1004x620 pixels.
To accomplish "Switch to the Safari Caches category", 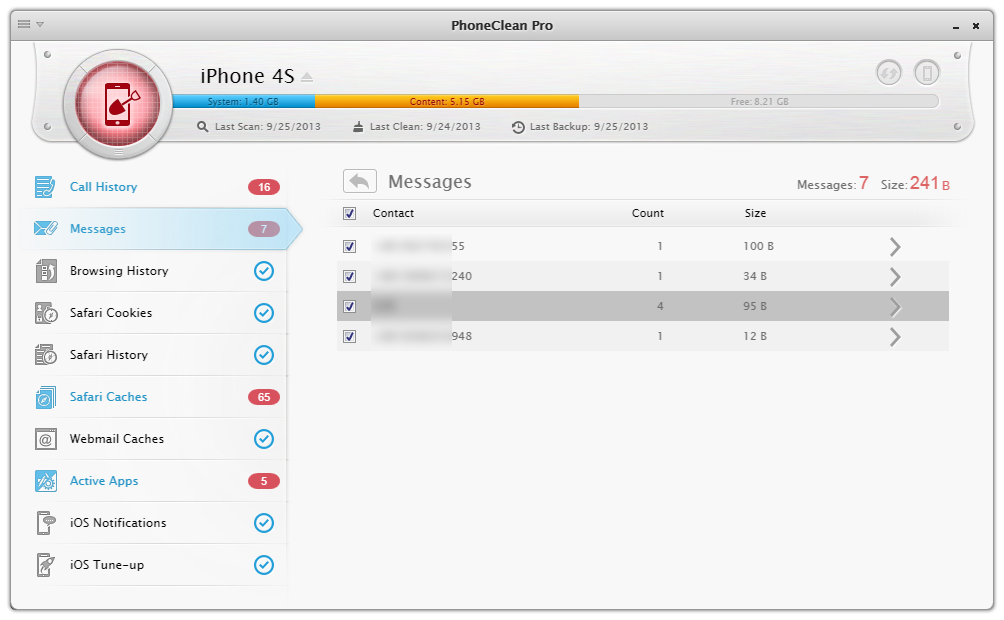I will coord(108,397).
